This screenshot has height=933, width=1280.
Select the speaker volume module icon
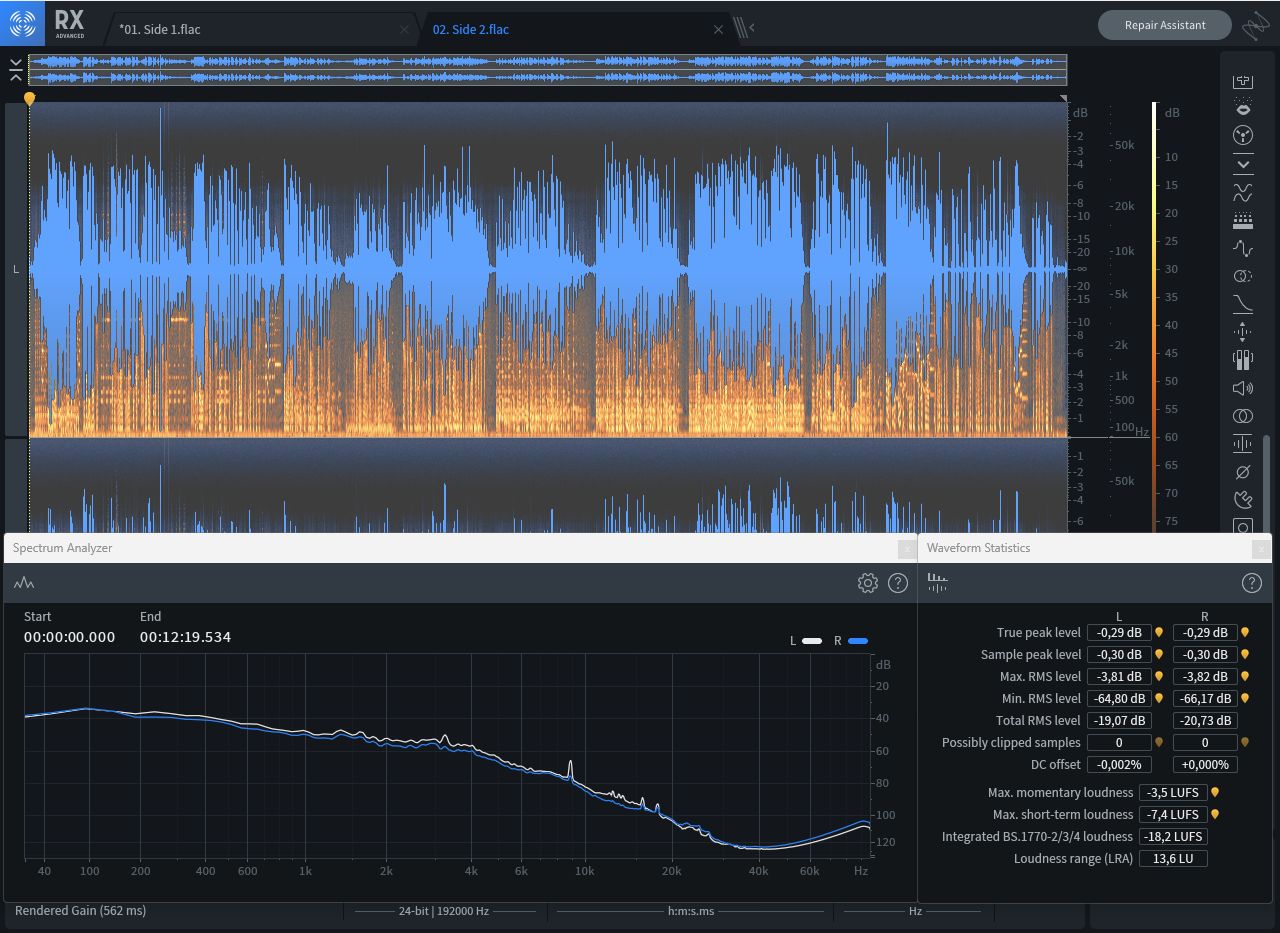[1243, 388]
